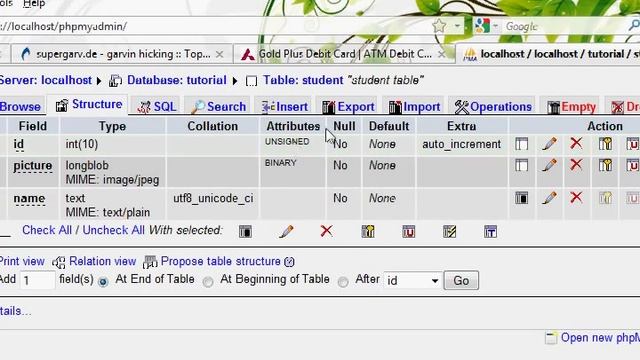Open the Insert tab
The height and width of the screenshot is (360, 640).
(284, 107)
